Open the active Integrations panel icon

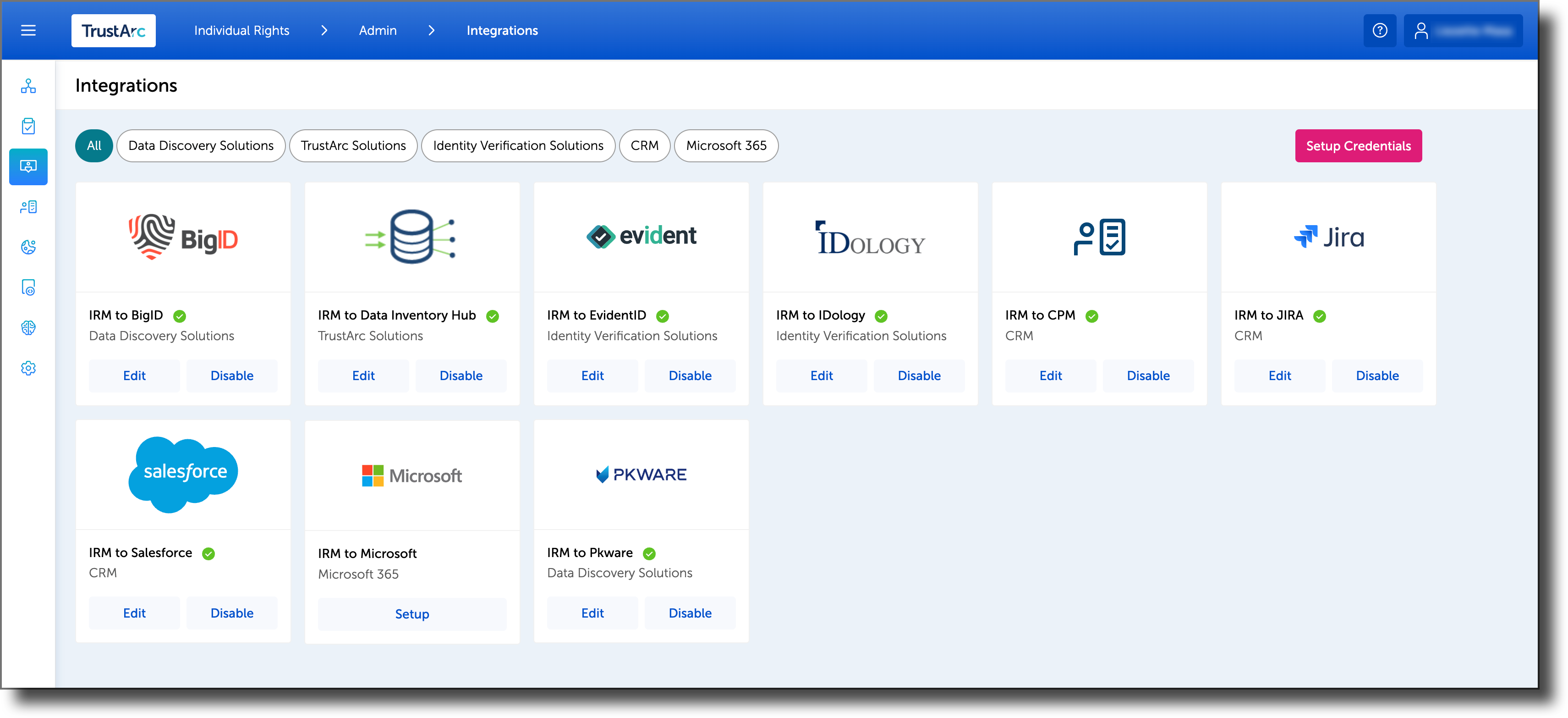click(x=28, y=166)
